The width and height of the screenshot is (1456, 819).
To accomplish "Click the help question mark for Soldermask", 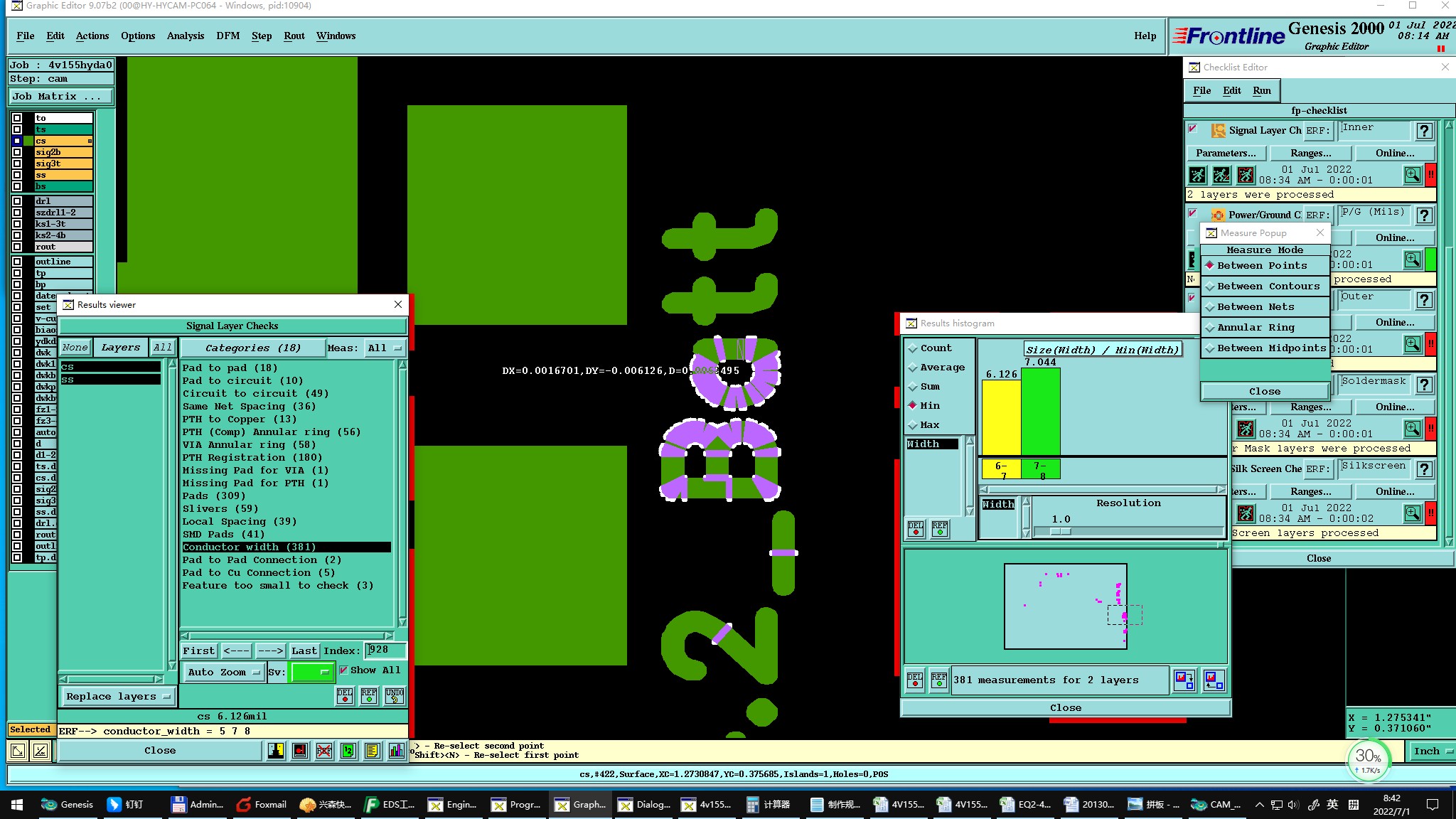I will 1424,385.
